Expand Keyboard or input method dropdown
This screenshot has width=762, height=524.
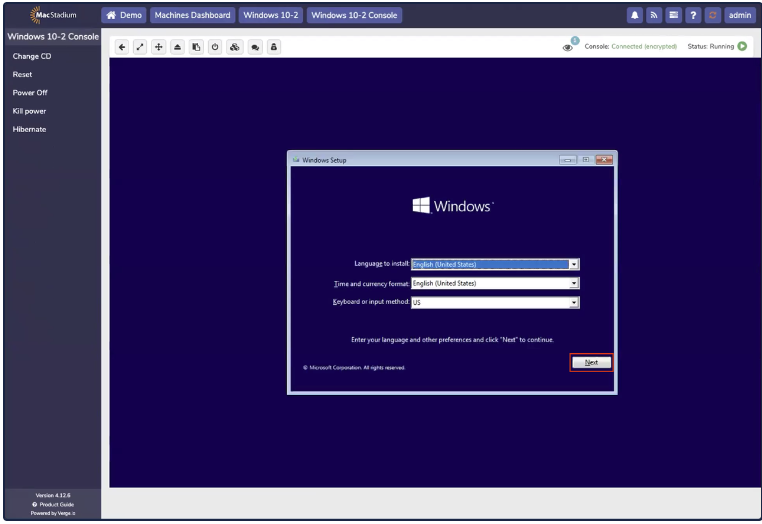pos(574,302)
